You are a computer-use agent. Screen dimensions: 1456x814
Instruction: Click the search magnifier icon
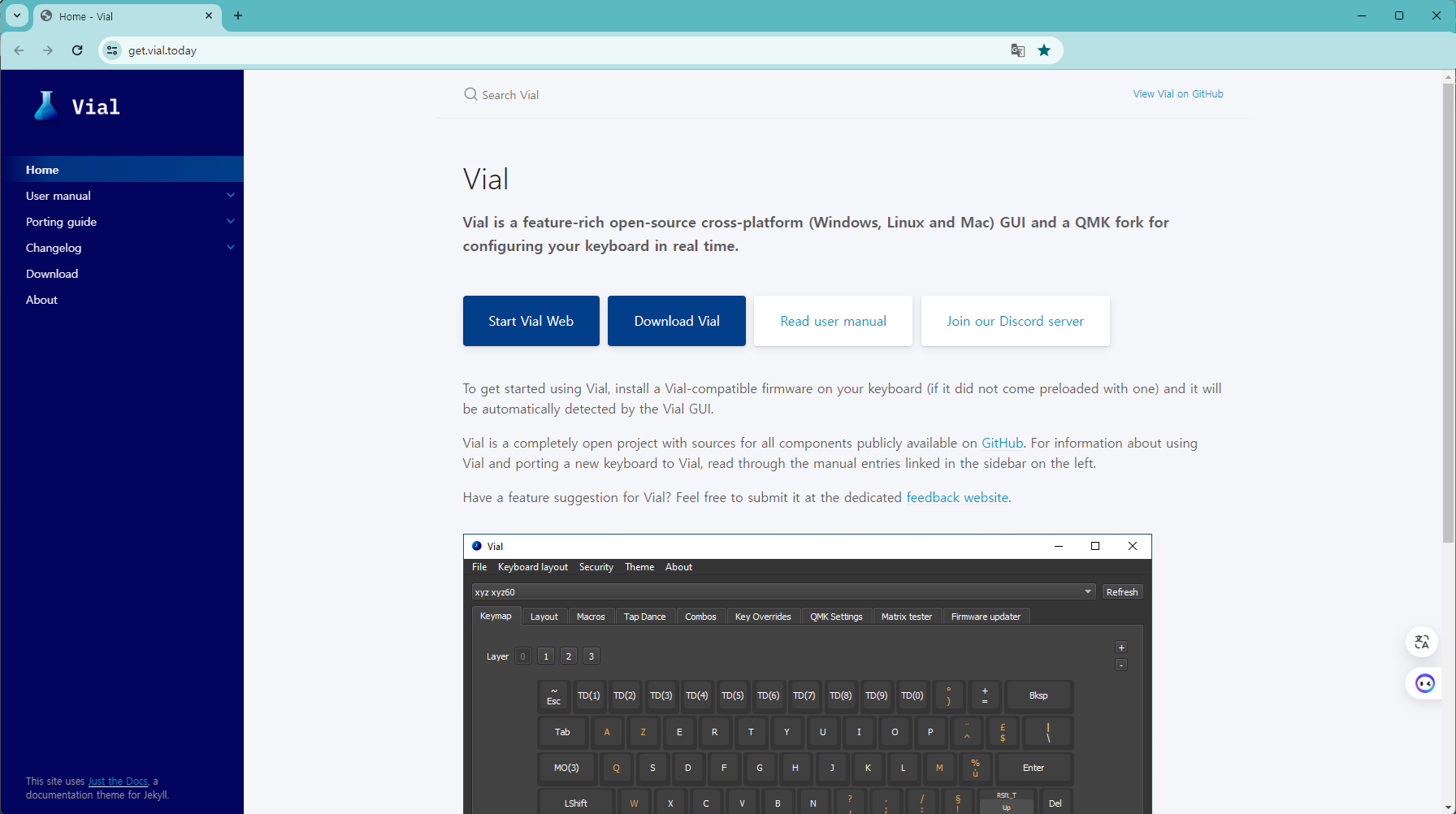470,94
